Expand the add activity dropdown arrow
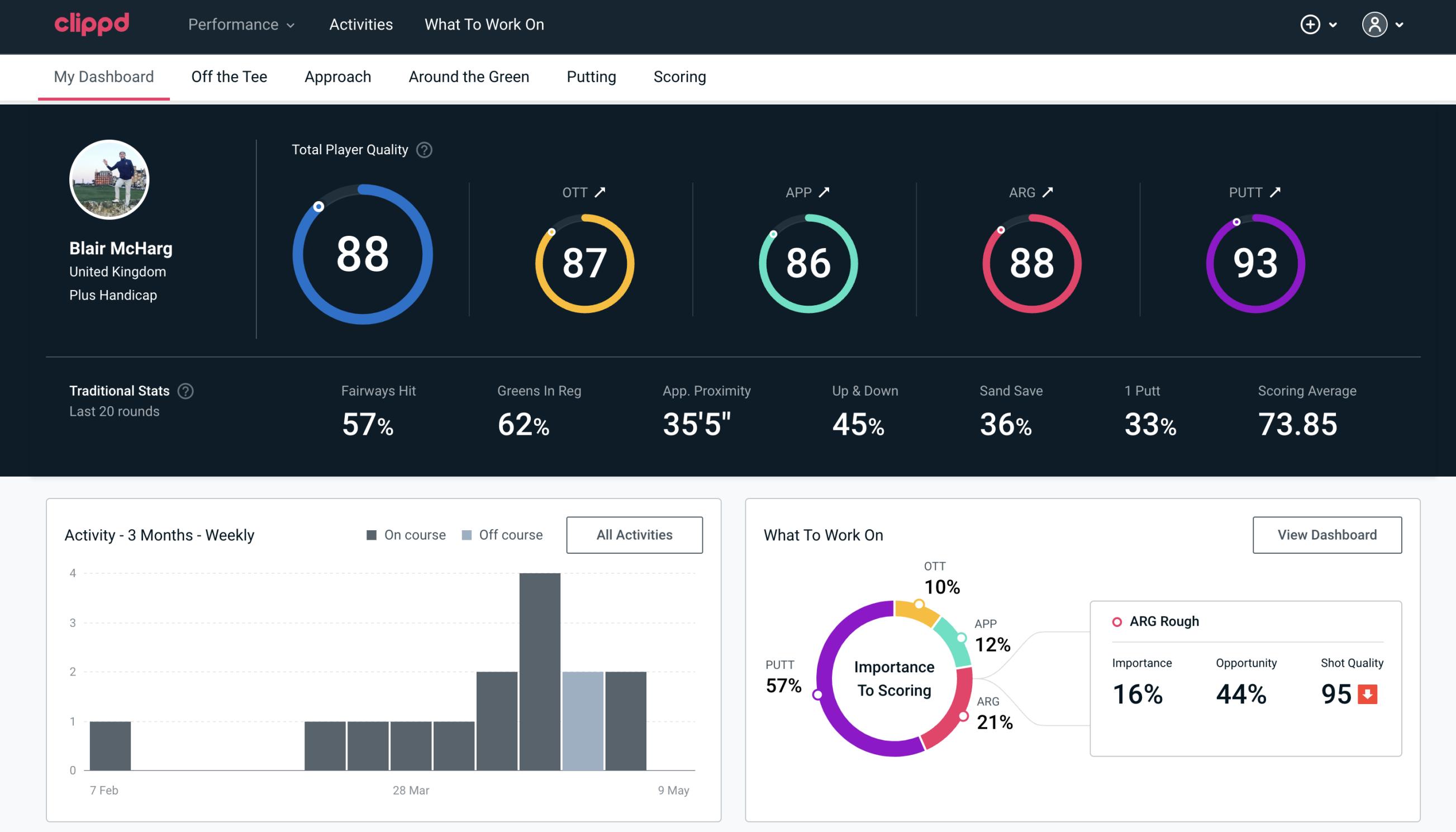 pyautogui.click(x=1333, y=24)
